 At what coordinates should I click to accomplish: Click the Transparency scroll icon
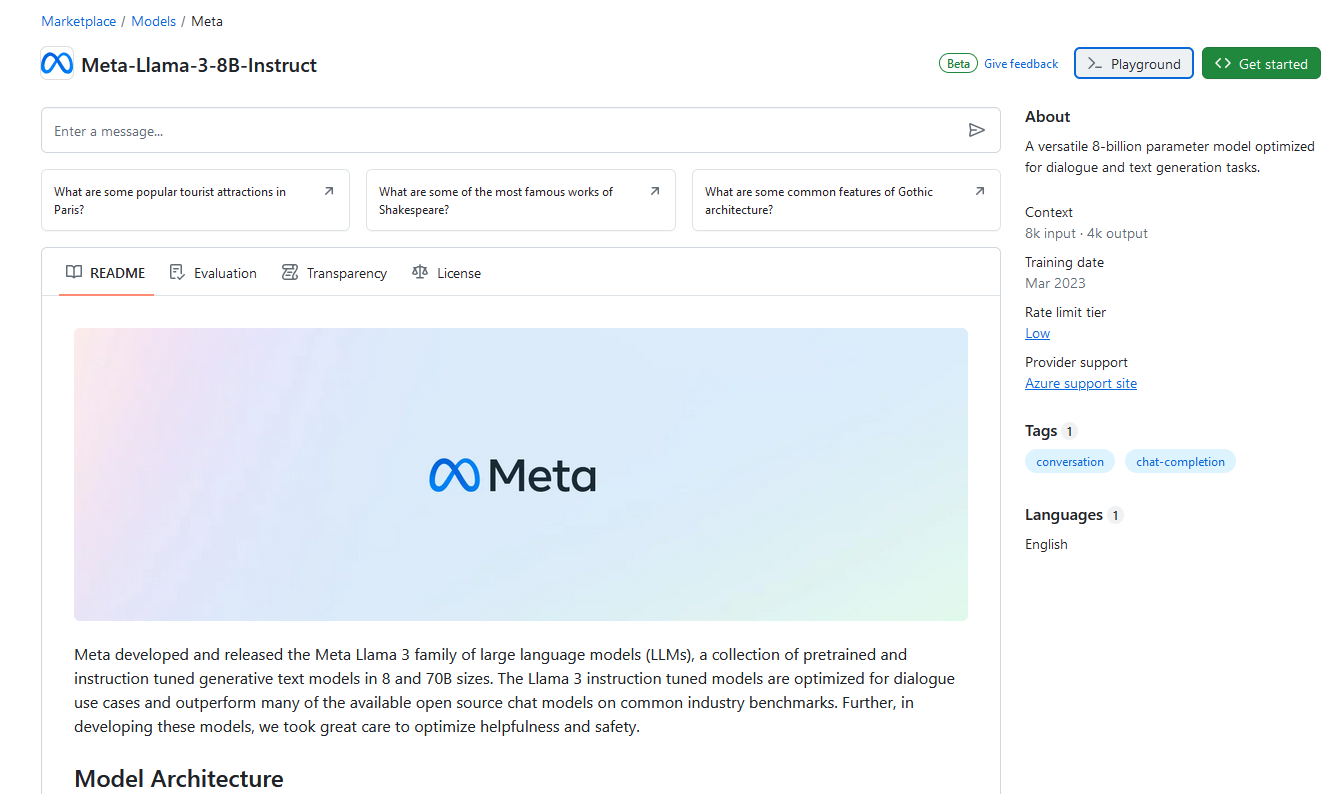click(x=290, y=272)
